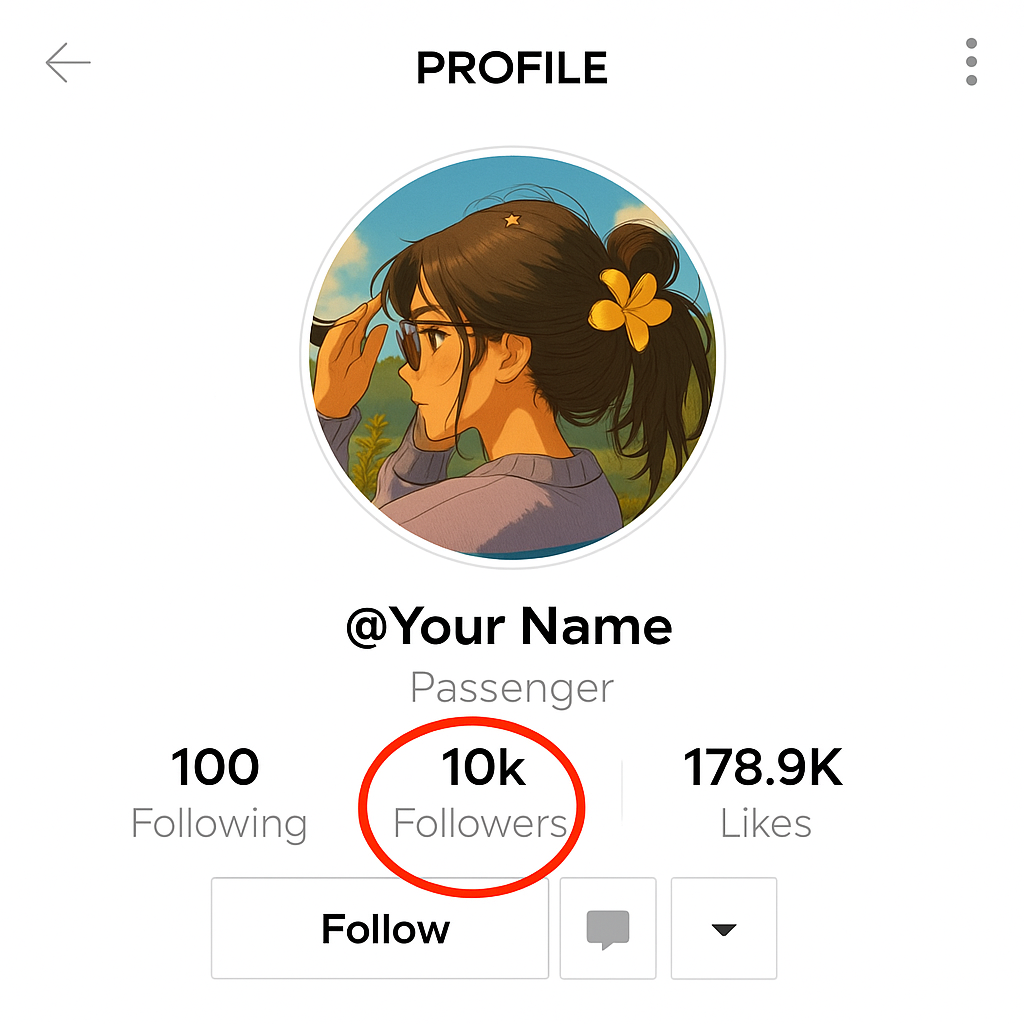Click the star hair clip in avatar
Viewport: 1024px width, 1024px height.
(x=512, y=220)
